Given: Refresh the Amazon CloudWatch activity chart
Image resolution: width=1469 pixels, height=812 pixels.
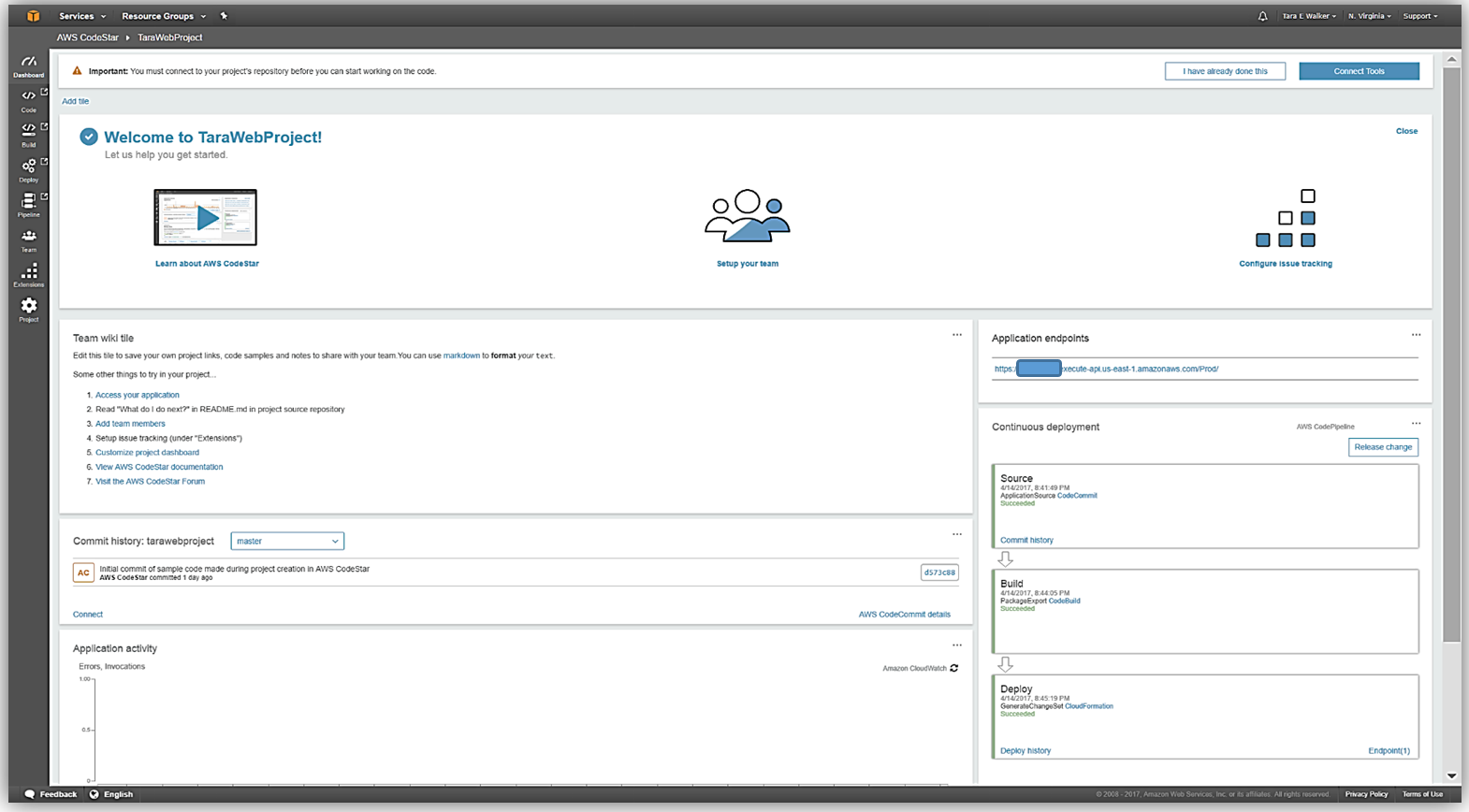Looking at the screenshot, I should click(954, 668).
